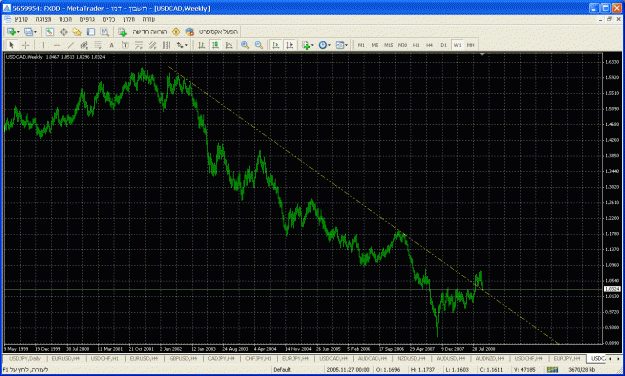Select the M1 timeframe
The width and height of the screenshot is (625, 376).
(361, 45)
